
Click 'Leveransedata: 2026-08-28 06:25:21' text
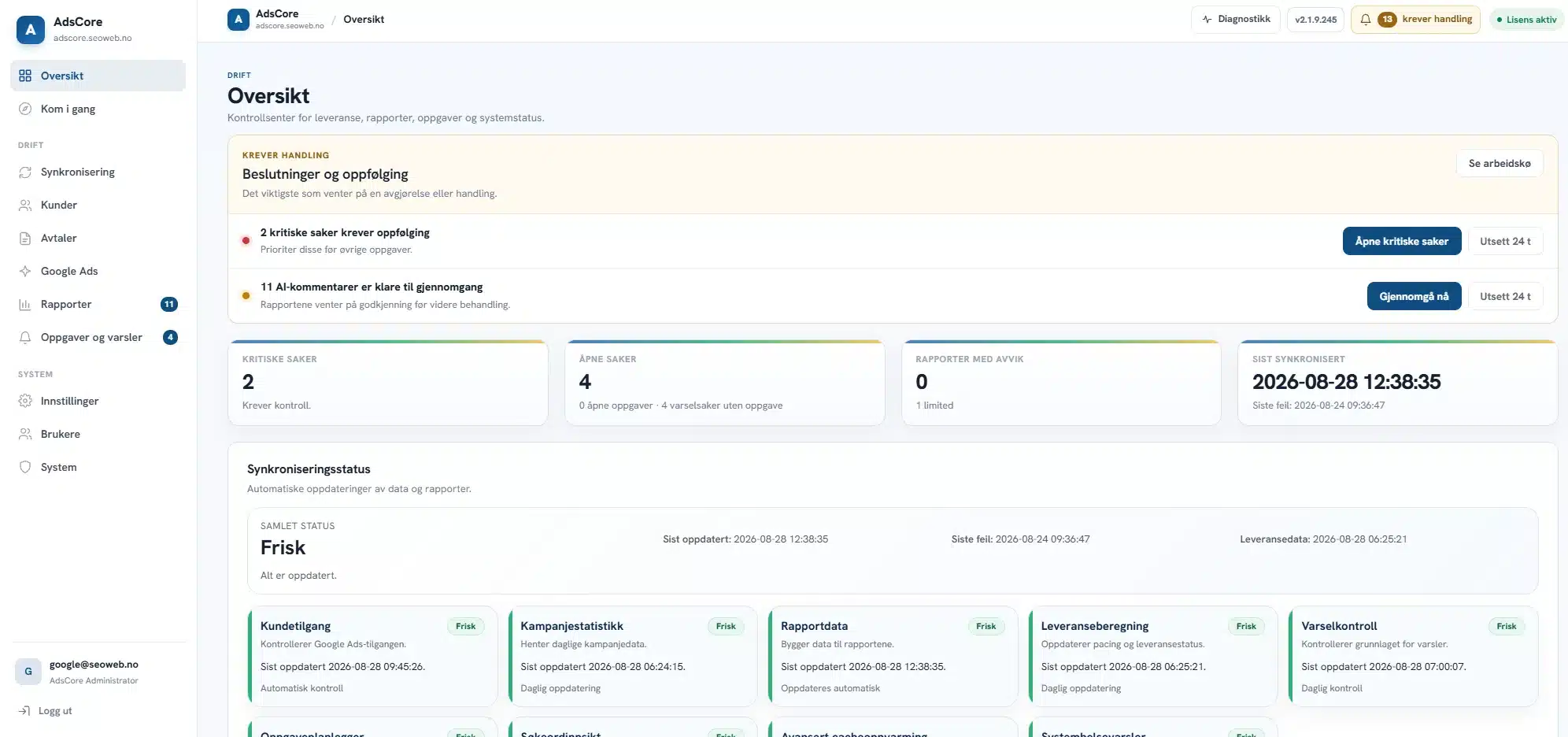point(1323,539)
